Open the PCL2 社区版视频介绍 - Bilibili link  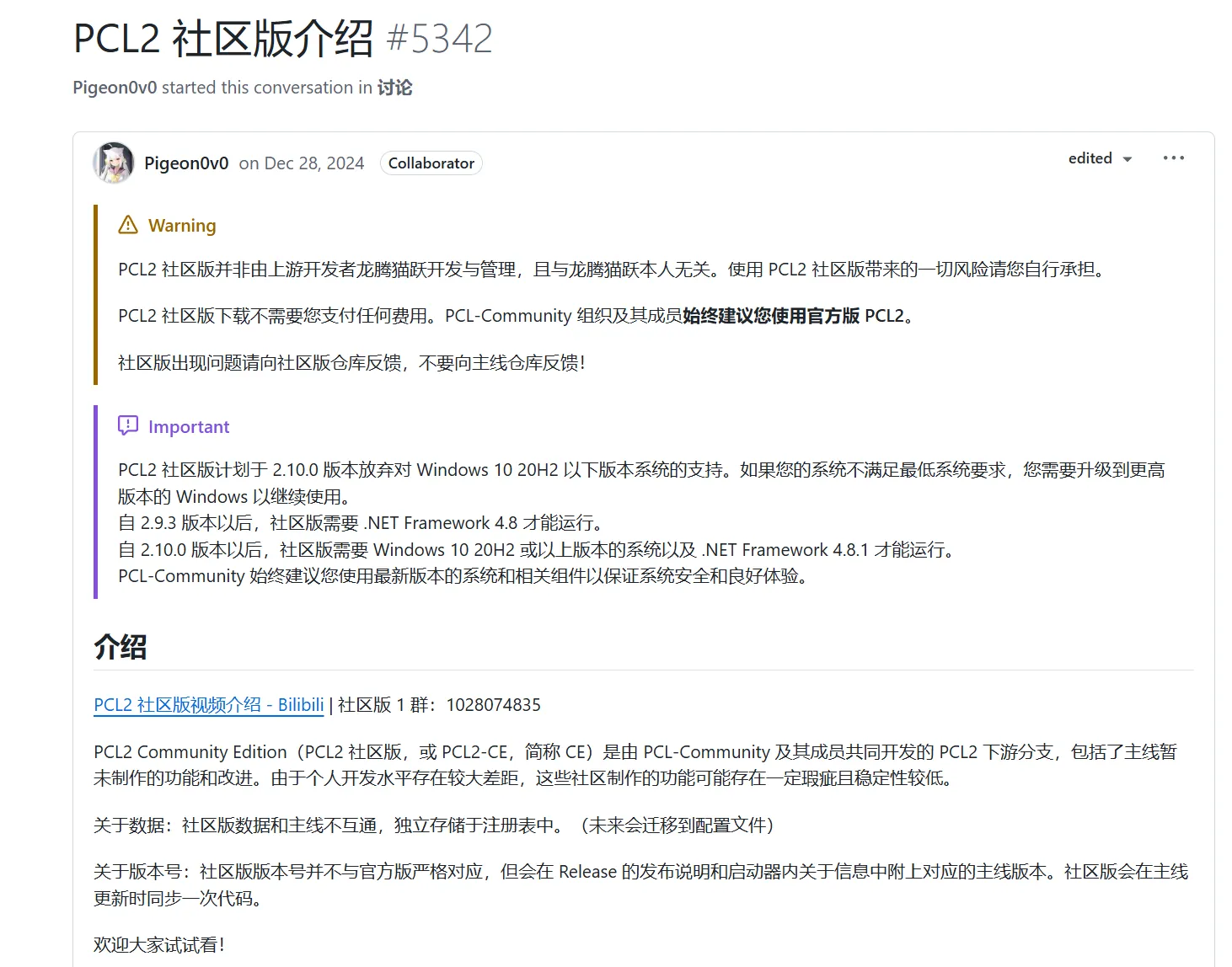point(209,705)
